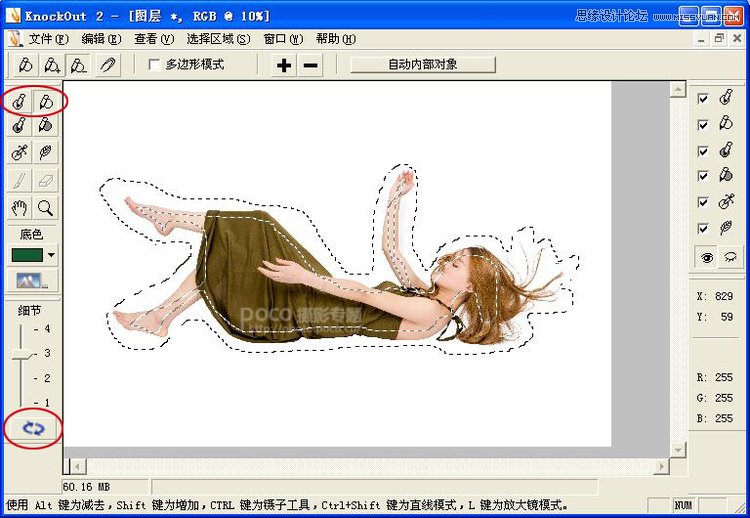
Task: Uncheck the Syringe display checkbox
Action: pyautogui.click(x=703, y=202)
